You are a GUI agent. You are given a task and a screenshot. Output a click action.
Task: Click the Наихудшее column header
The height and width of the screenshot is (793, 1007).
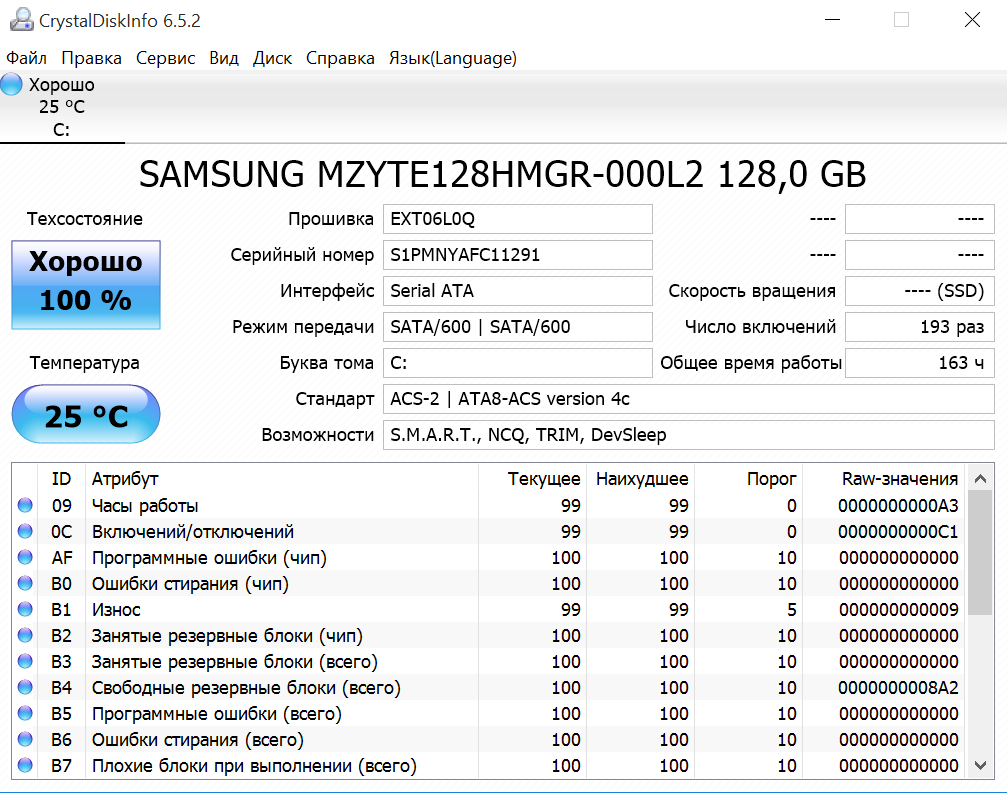[x=642, y=479]
